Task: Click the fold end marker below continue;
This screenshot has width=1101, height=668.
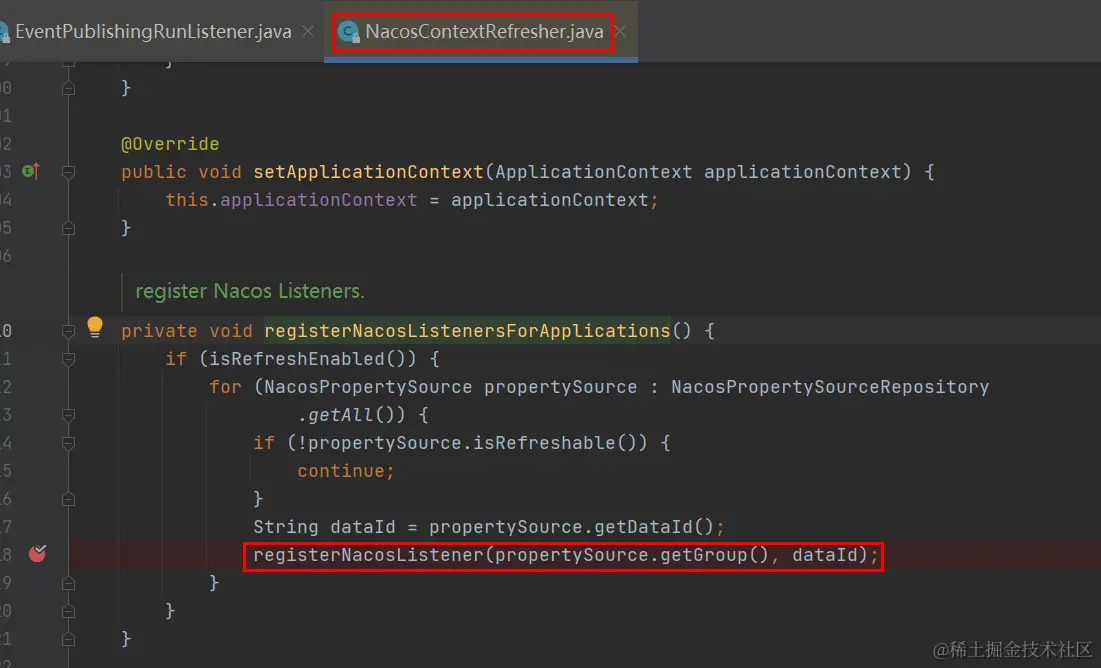Action: coord(68,499)
